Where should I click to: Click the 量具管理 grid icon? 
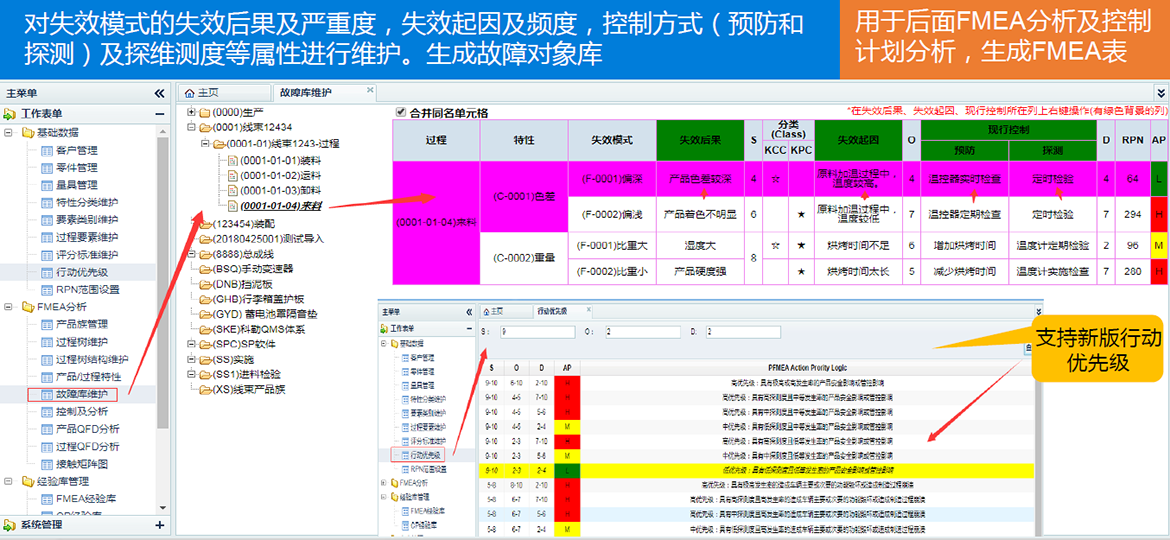click(46, 185)
